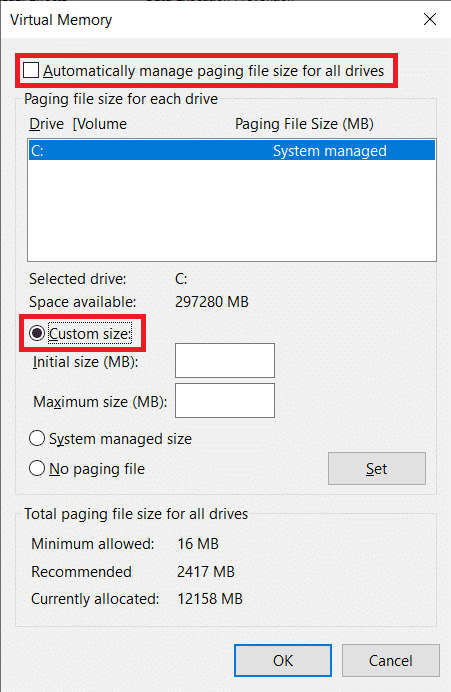The height and width of the screenshot is (692, 451).
Task: Focus the Maximum size (MB) input field
Action: click(x=225, y=400)
